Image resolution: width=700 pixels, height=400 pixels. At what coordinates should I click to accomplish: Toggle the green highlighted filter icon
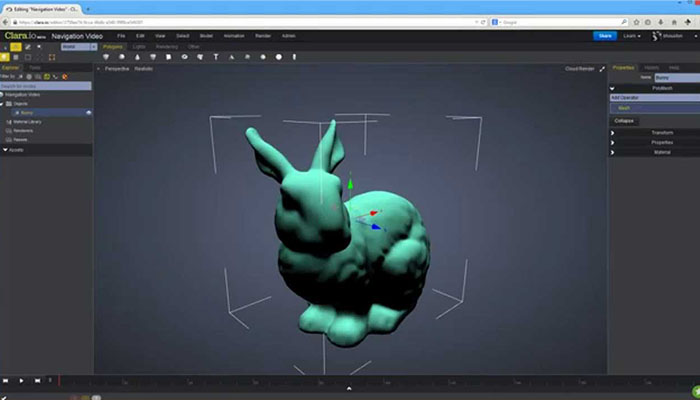(47, 77)
